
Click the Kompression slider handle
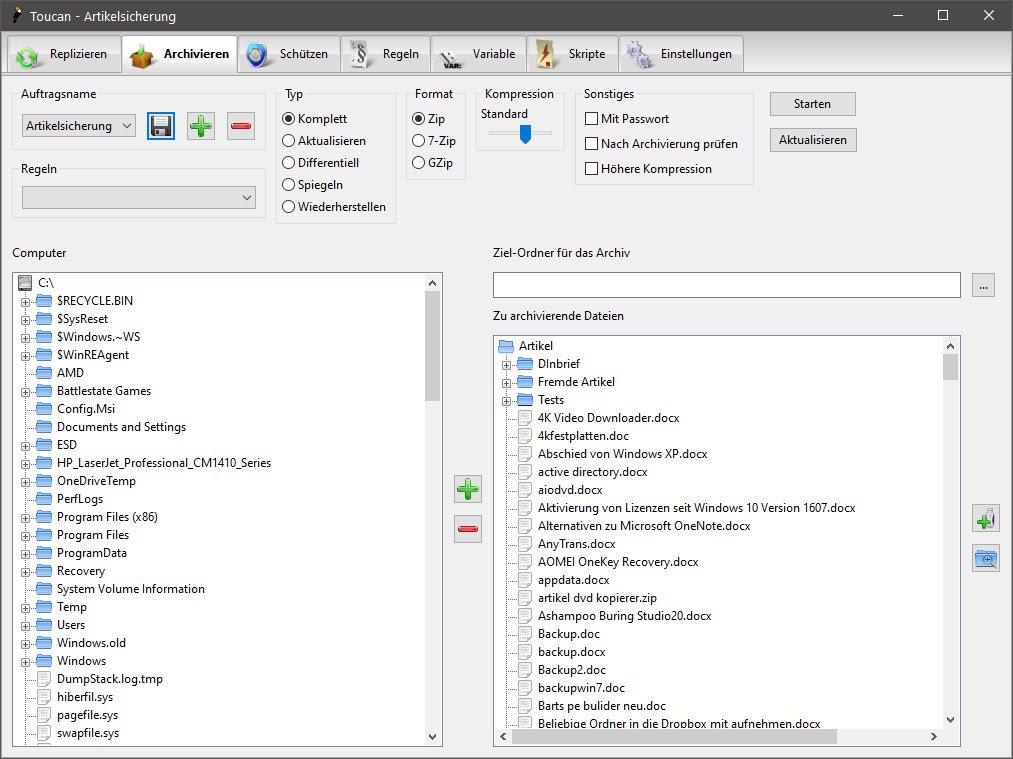click(x=524, y=135)
